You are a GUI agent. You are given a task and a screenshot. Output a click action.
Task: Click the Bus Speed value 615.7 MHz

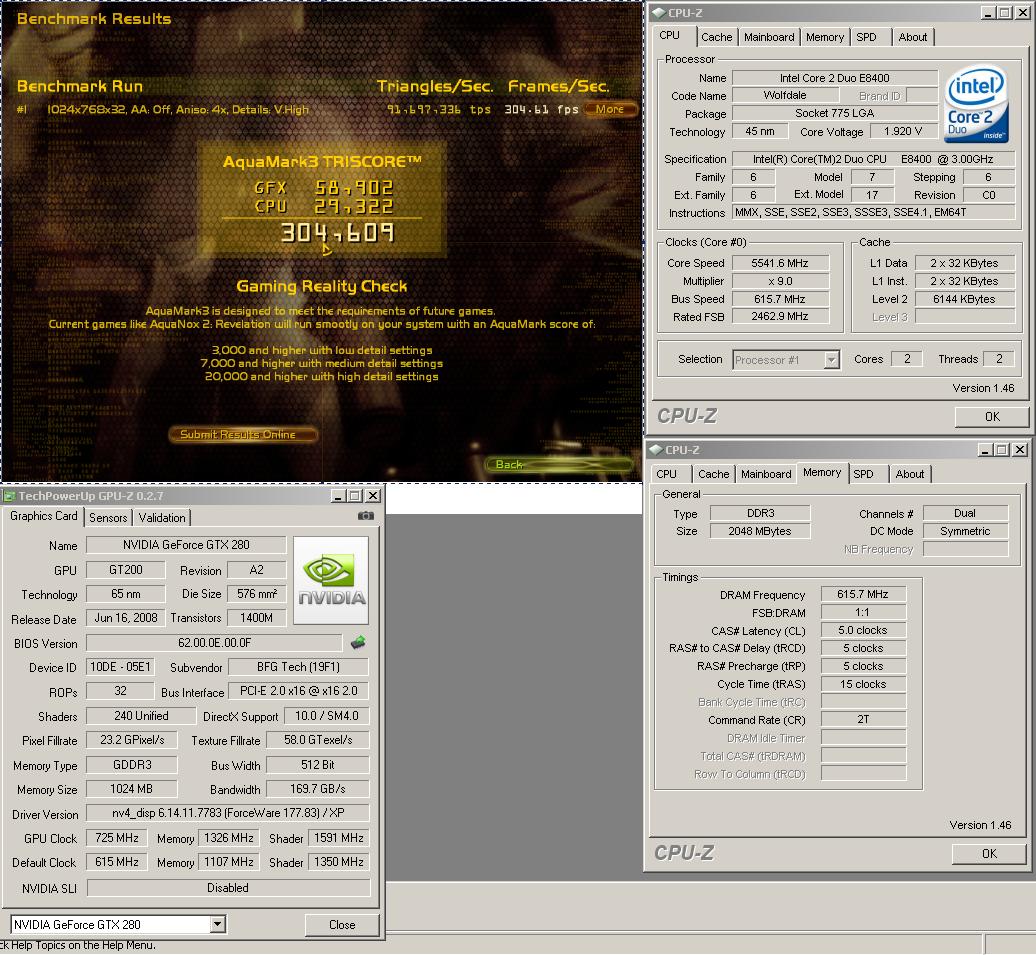pyautogui.click(x=780, y=299)
